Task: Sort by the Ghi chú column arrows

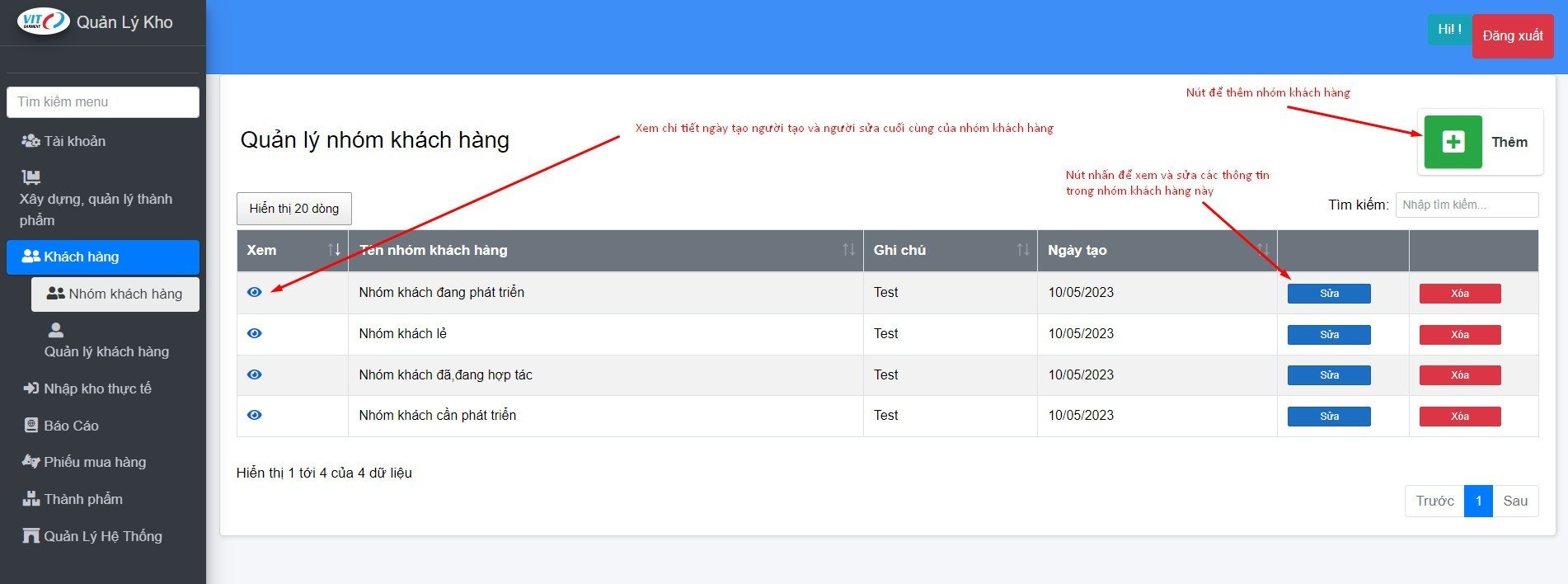Action: tap(1023, 250)
